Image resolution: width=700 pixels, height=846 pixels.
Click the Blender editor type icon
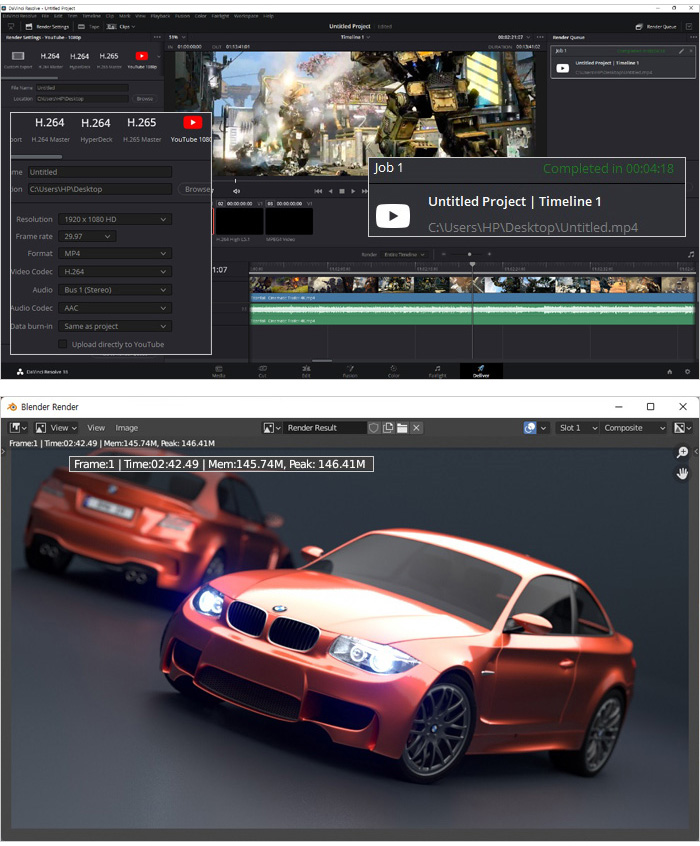tap(18, 428)
